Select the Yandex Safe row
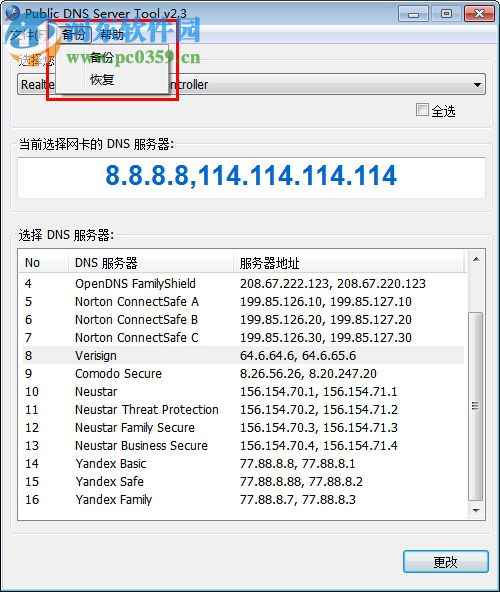 pos(243,481)
